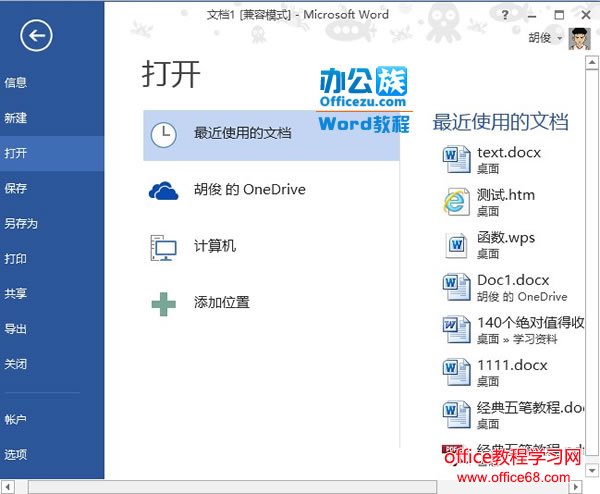This screenshot has width=600, height=494.
Task: Click the Word icon beside text.docx
Action: coord(456,159)
